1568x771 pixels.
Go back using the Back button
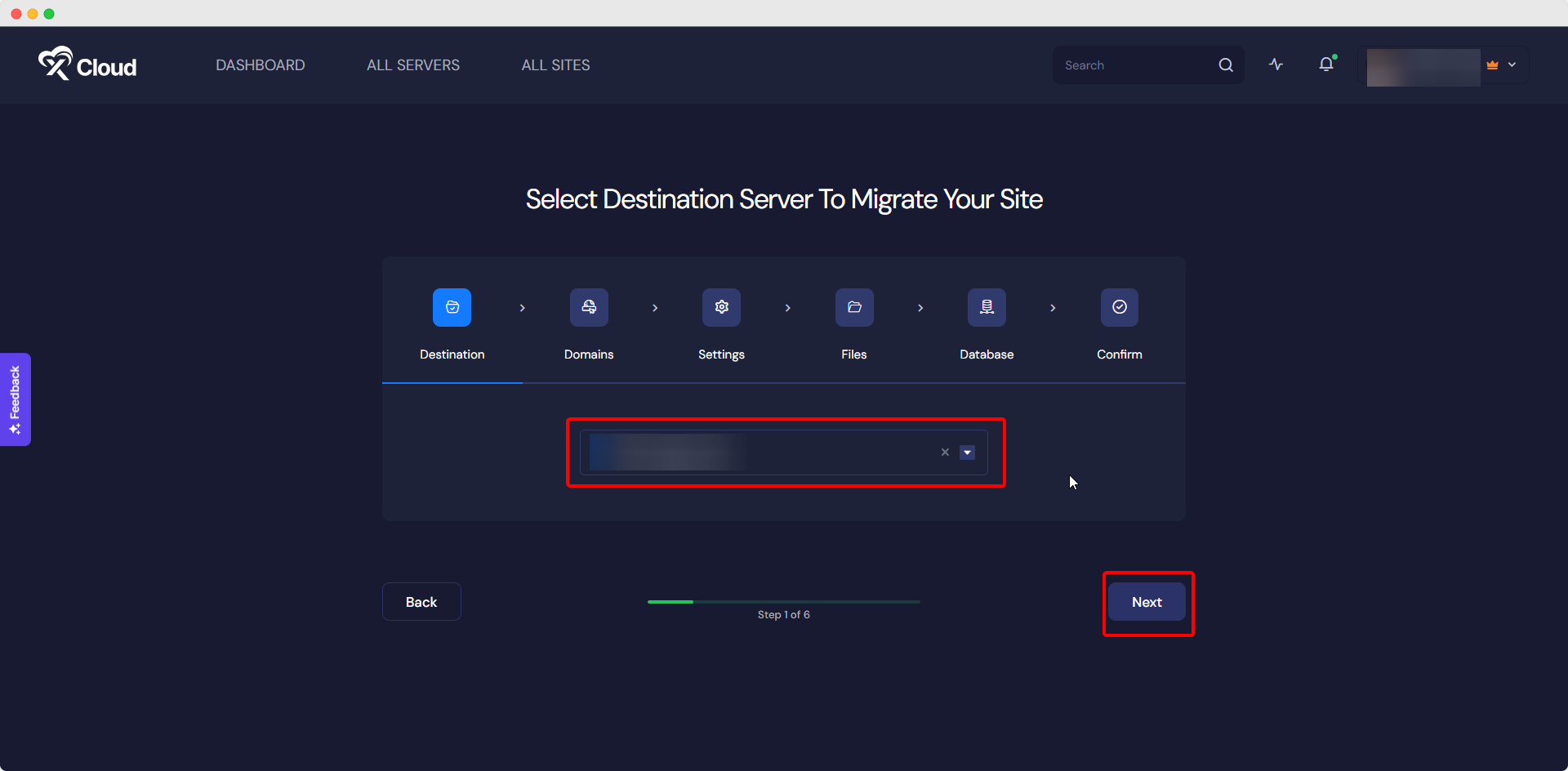pos(421,602)
